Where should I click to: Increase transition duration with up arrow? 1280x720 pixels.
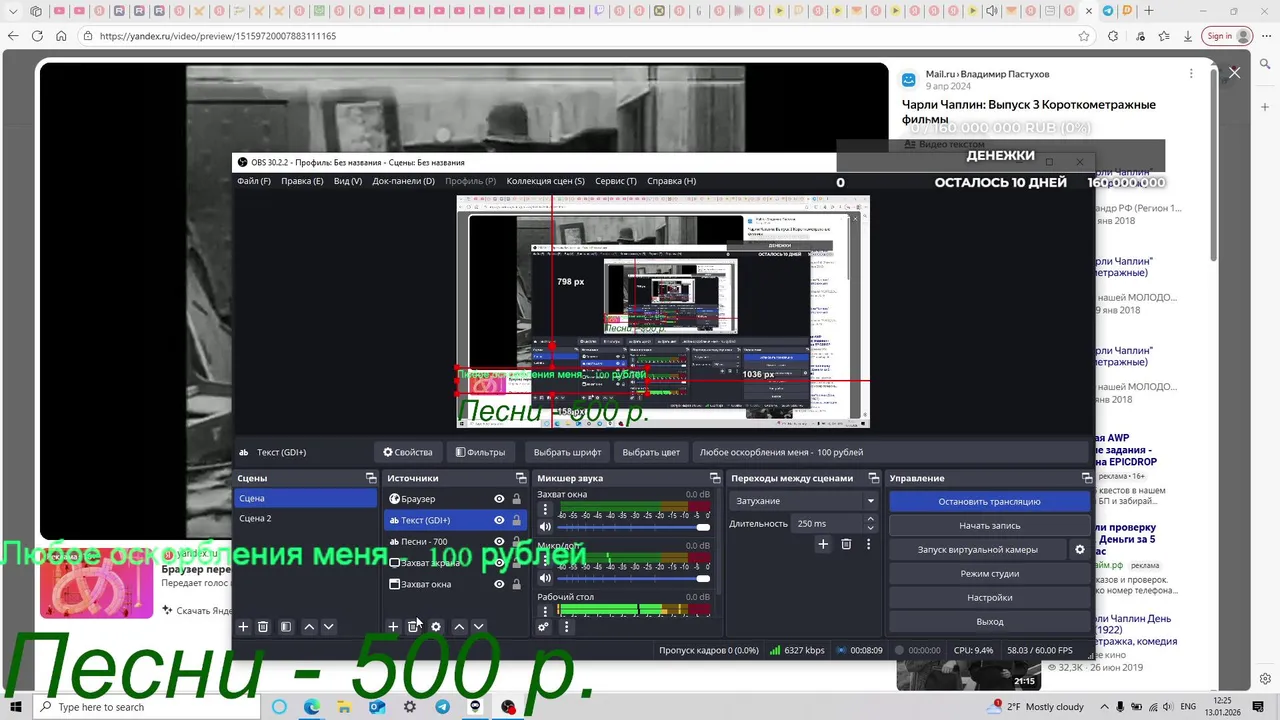pos(870,519)
